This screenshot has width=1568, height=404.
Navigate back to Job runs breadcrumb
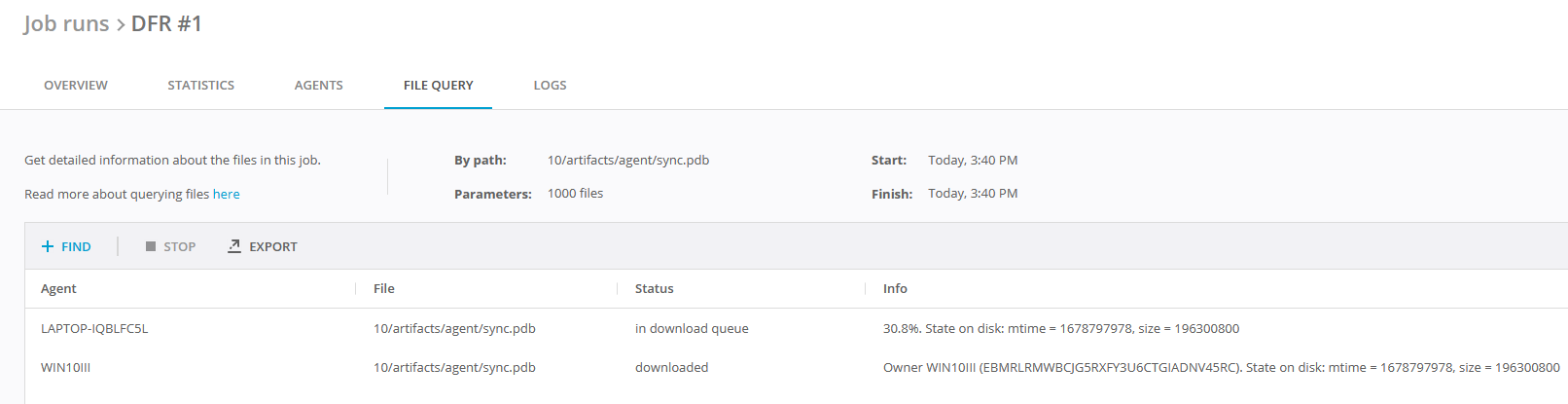[x=66, y=23]
